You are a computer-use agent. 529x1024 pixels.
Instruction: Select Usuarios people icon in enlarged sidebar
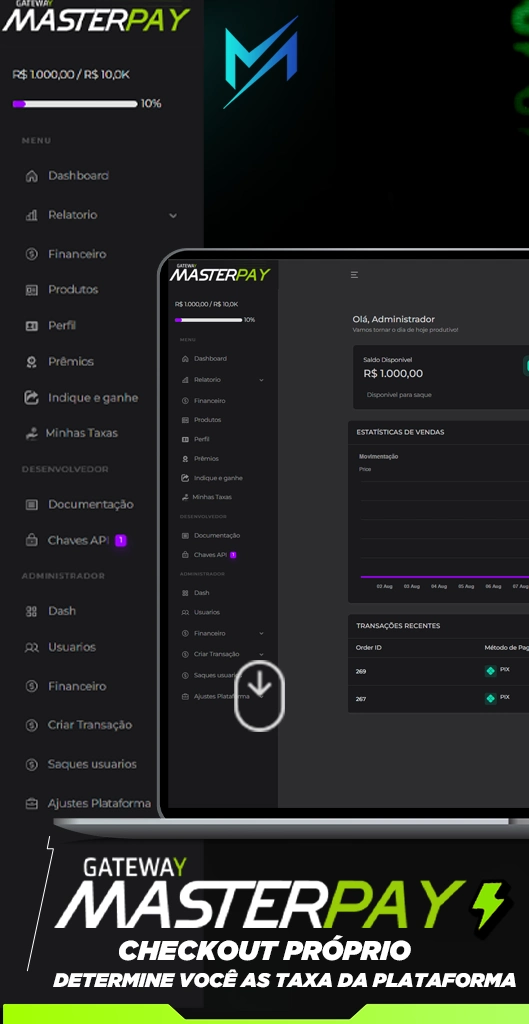(31, 648)
